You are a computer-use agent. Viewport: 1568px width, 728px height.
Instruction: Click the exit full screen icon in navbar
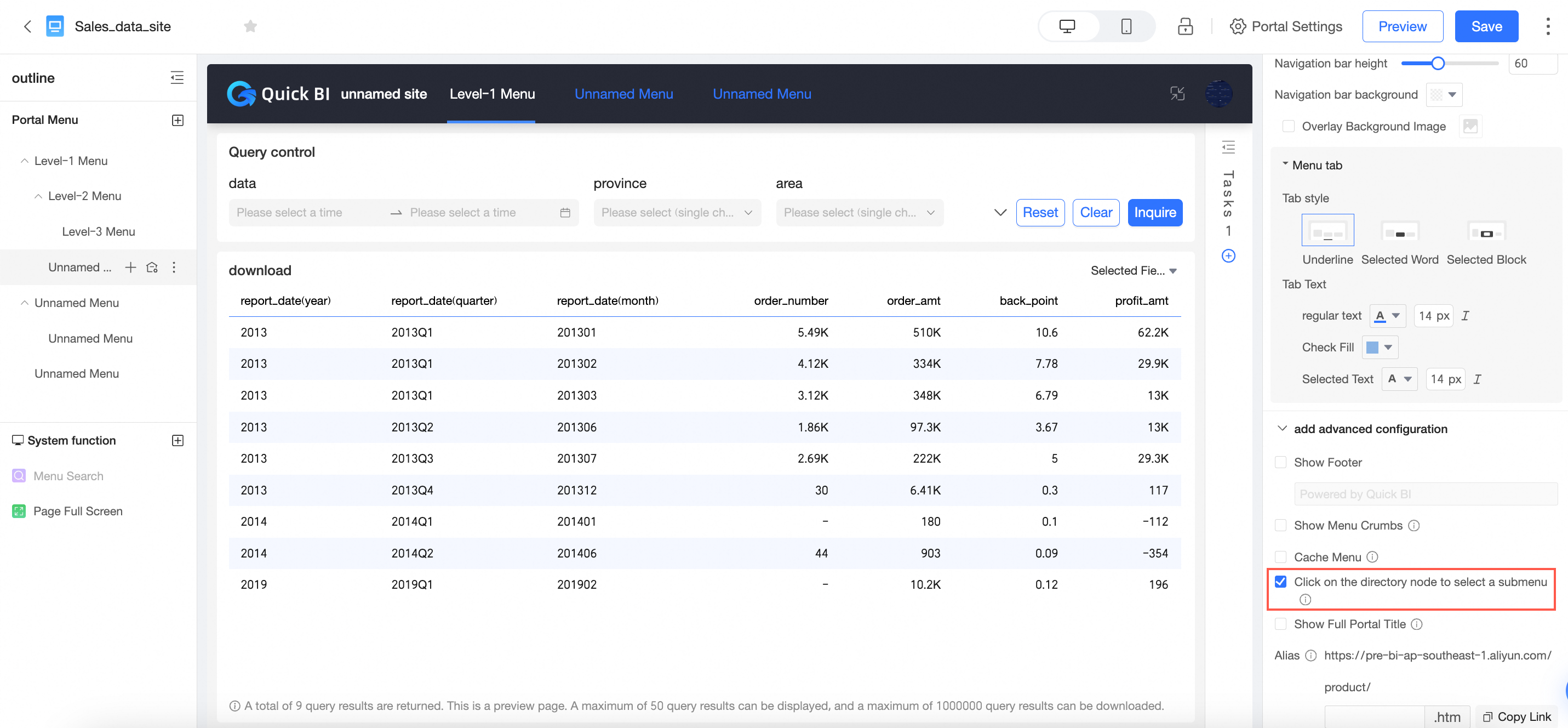1177,93
